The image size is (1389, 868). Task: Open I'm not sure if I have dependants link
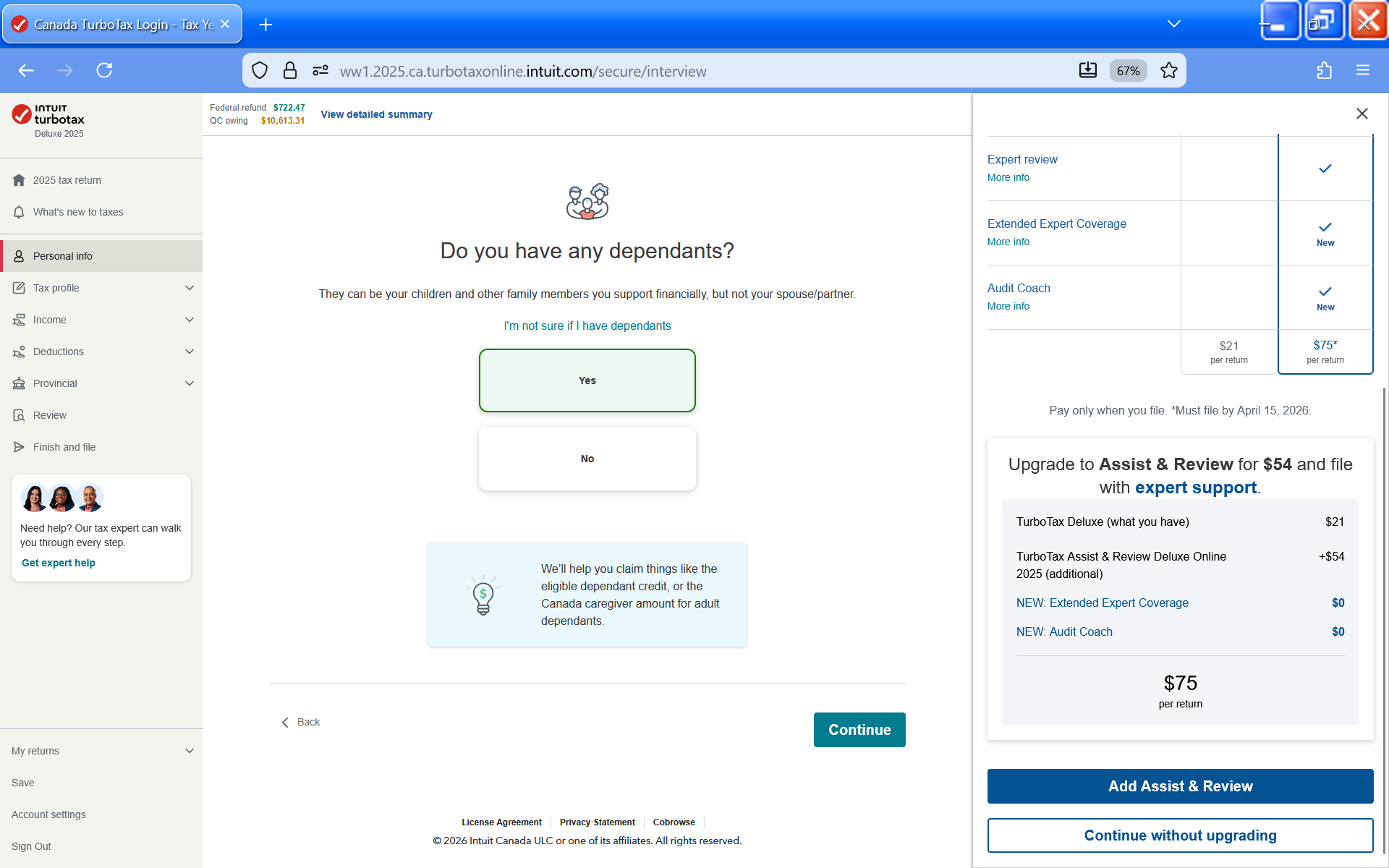[587, 325]
